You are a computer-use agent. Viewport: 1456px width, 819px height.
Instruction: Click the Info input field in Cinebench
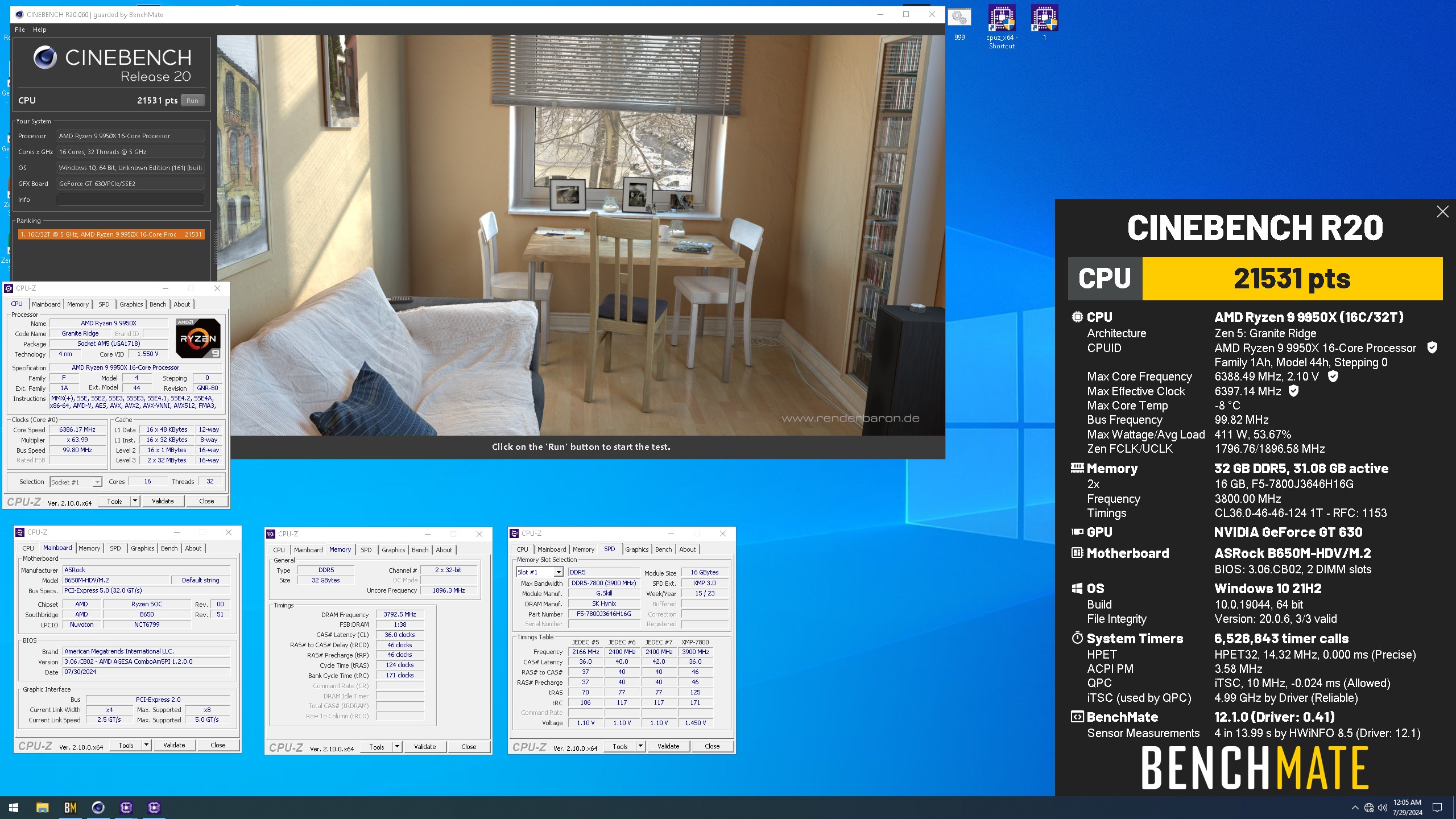[130, 200]
